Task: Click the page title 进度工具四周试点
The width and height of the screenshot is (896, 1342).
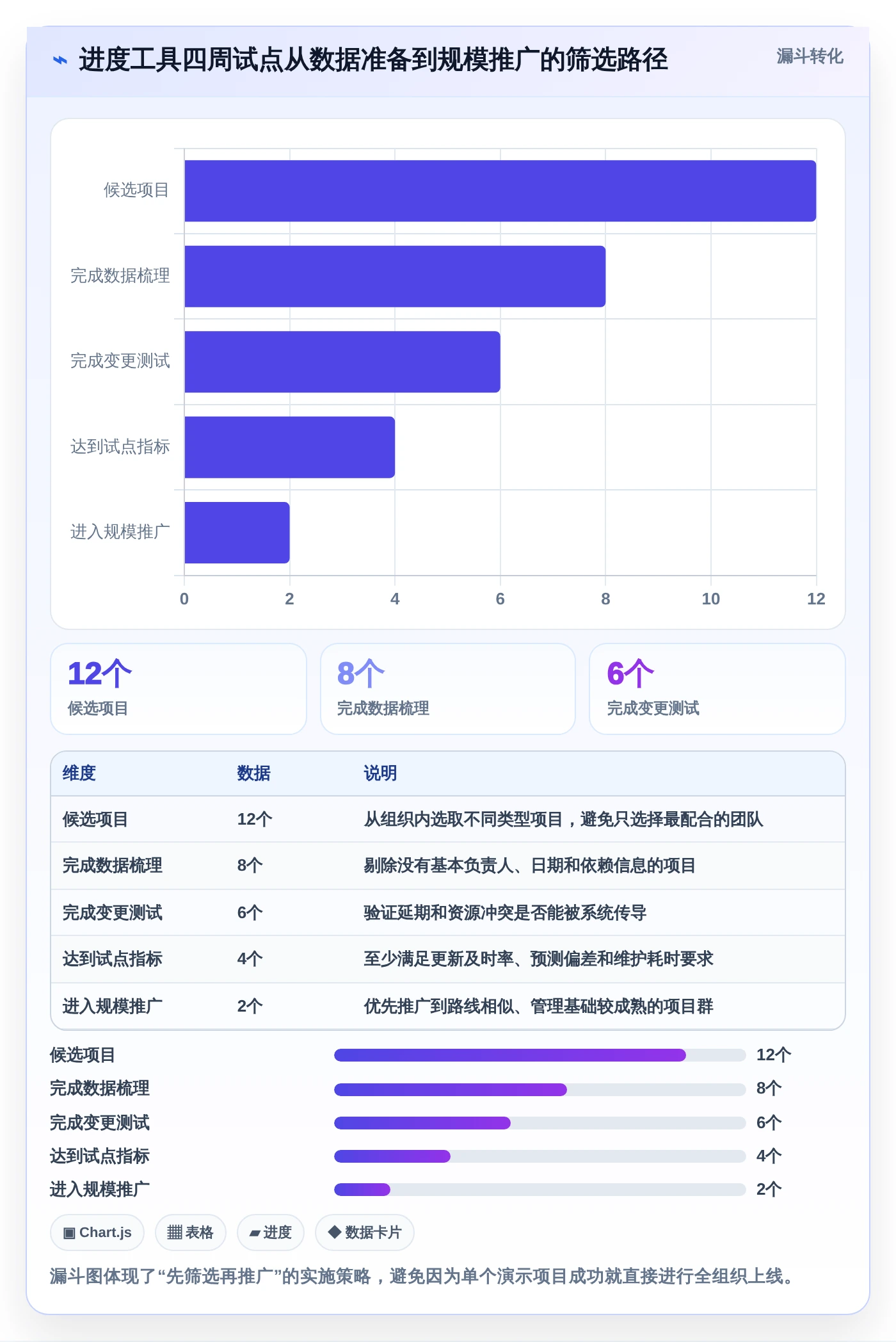Action: (373, 60)
